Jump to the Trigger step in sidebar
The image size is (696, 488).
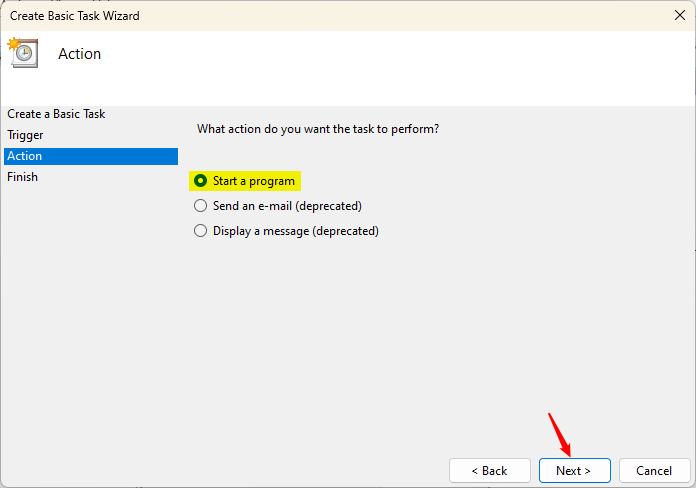pos(25,135)
